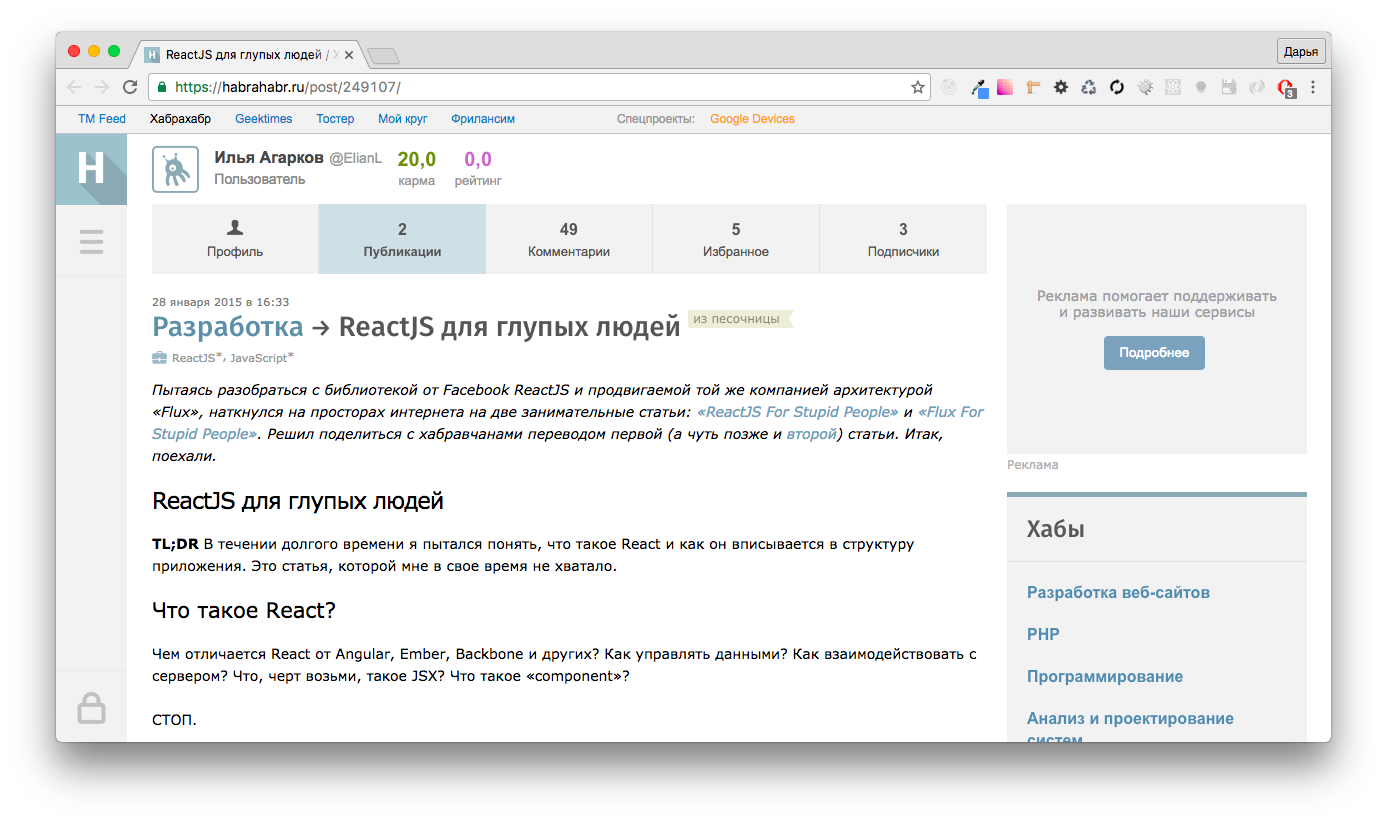Close the ReactJS browser tab
The image size is (1387, 822).
pos(348,54)
